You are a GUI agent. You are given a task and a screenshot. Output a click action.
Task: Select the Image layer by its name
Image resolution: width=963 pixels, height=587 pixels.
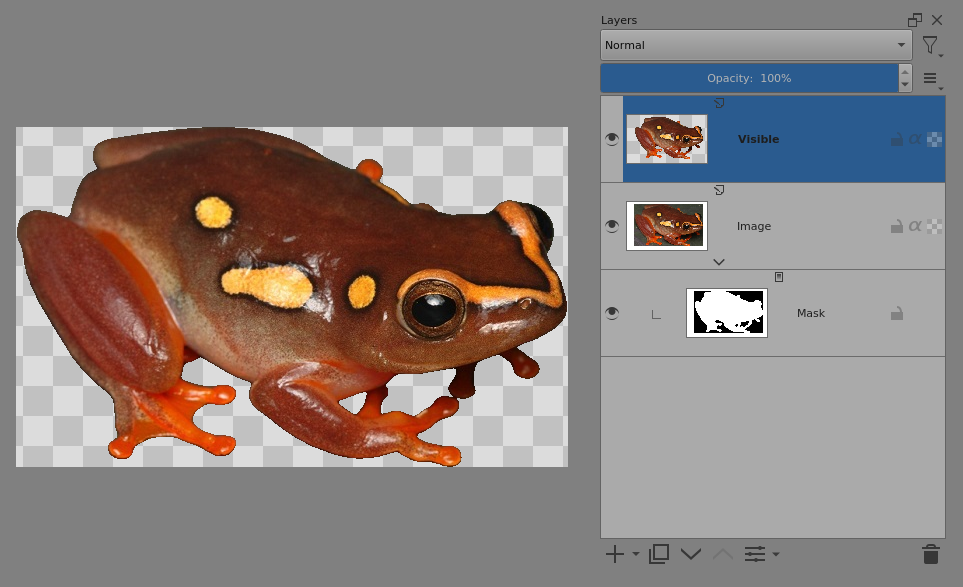(754, 227)
